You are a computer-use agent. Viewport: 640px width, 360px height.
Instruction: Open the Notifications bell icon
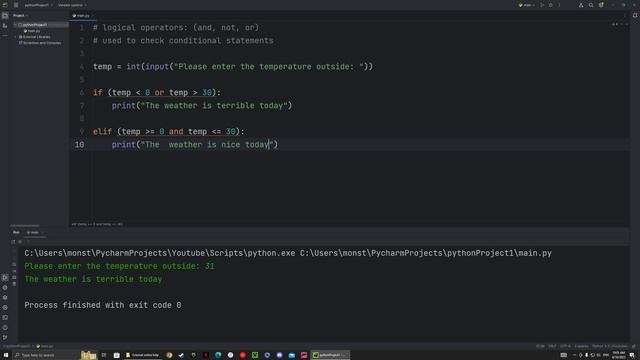pyautogui.click(x=635, y=16)
